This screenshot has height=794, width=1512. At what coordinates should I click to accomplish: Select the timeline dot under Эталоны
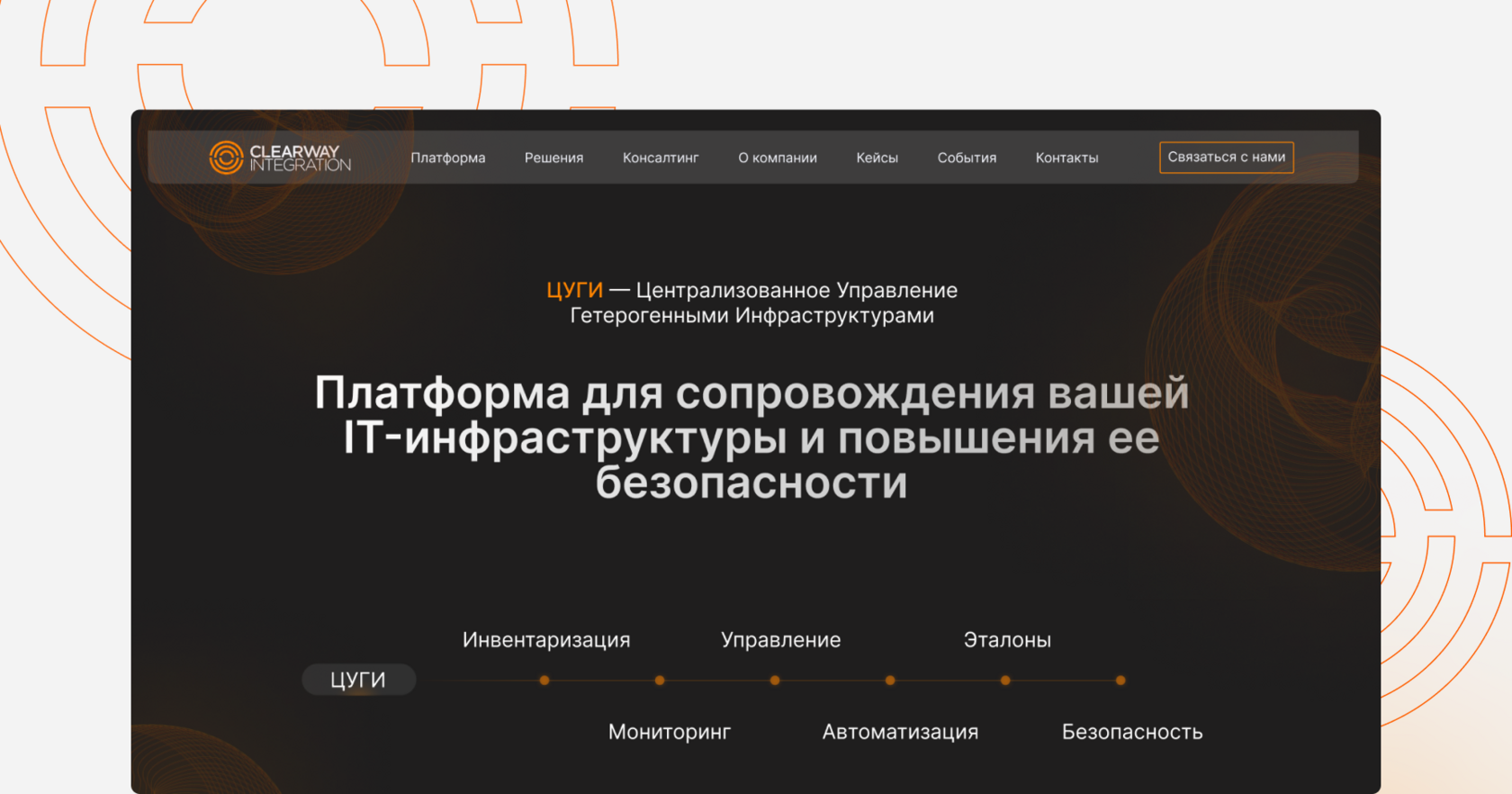point(1005,681)
